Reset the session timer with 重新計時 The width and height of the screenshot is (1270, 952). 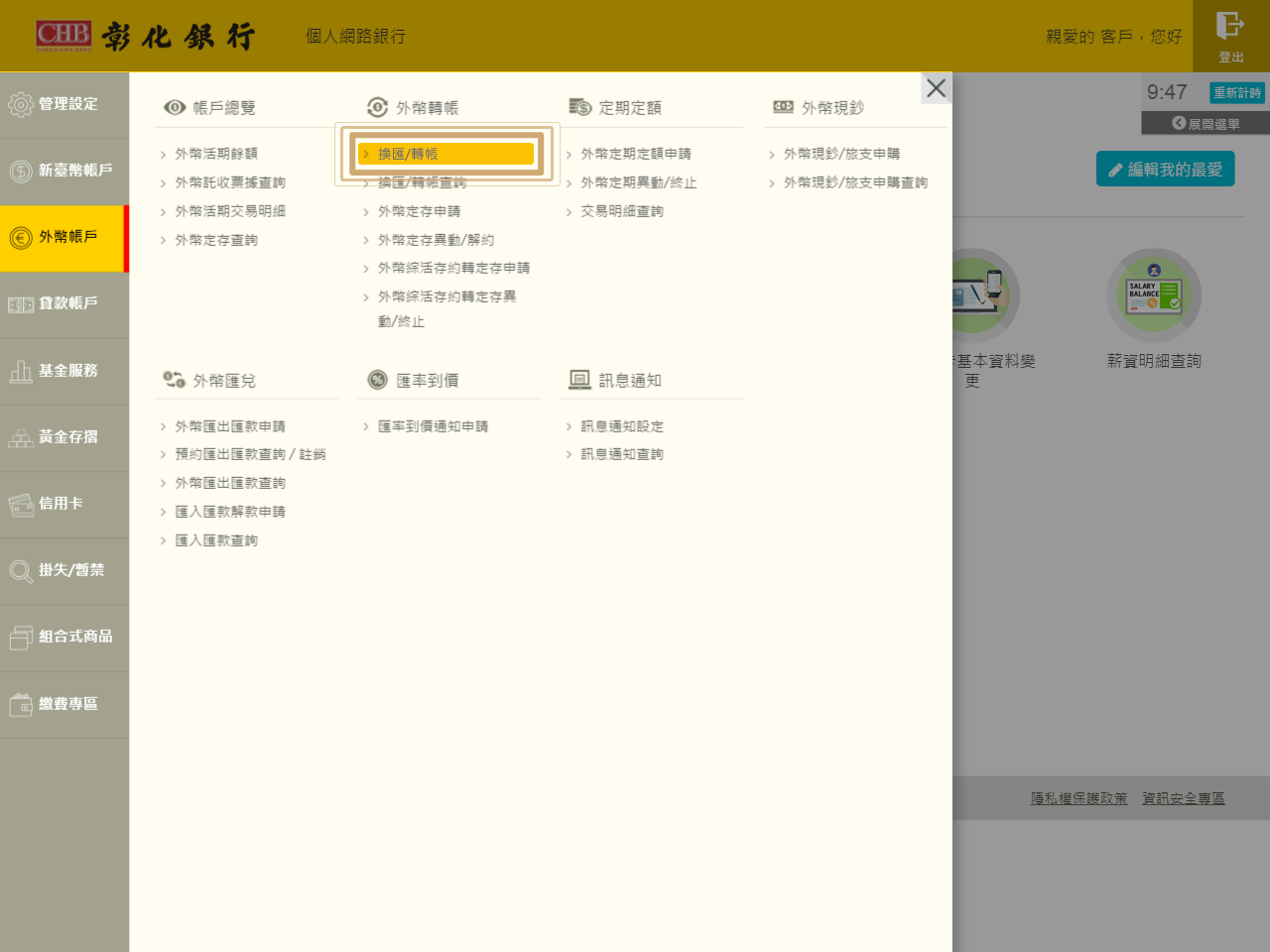1237,92
